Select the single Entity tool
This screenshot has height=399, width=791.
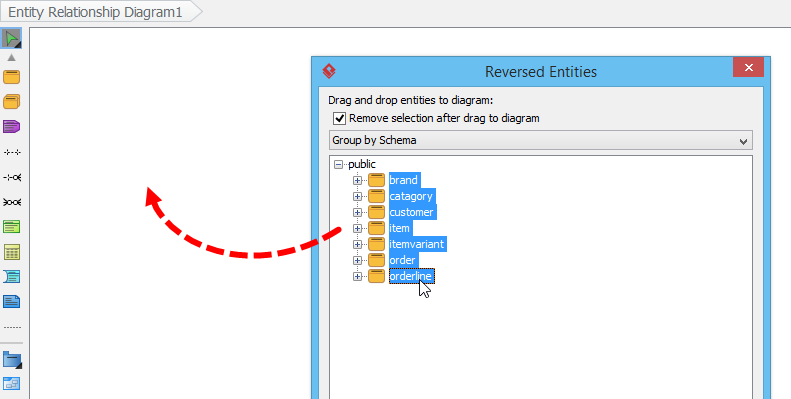(x=12, y=77)
